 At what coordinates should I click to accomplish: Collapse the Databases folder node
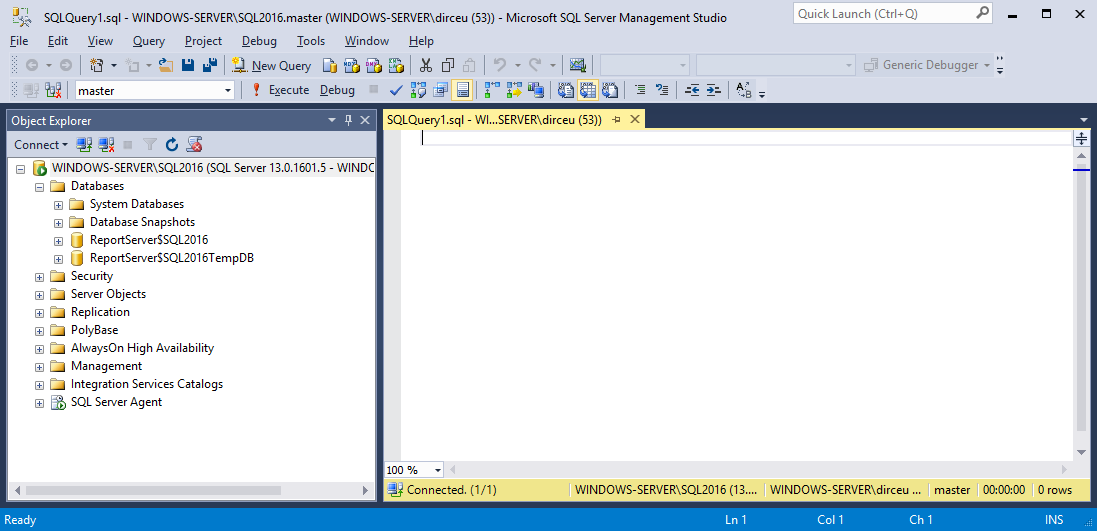coord(39,187)
